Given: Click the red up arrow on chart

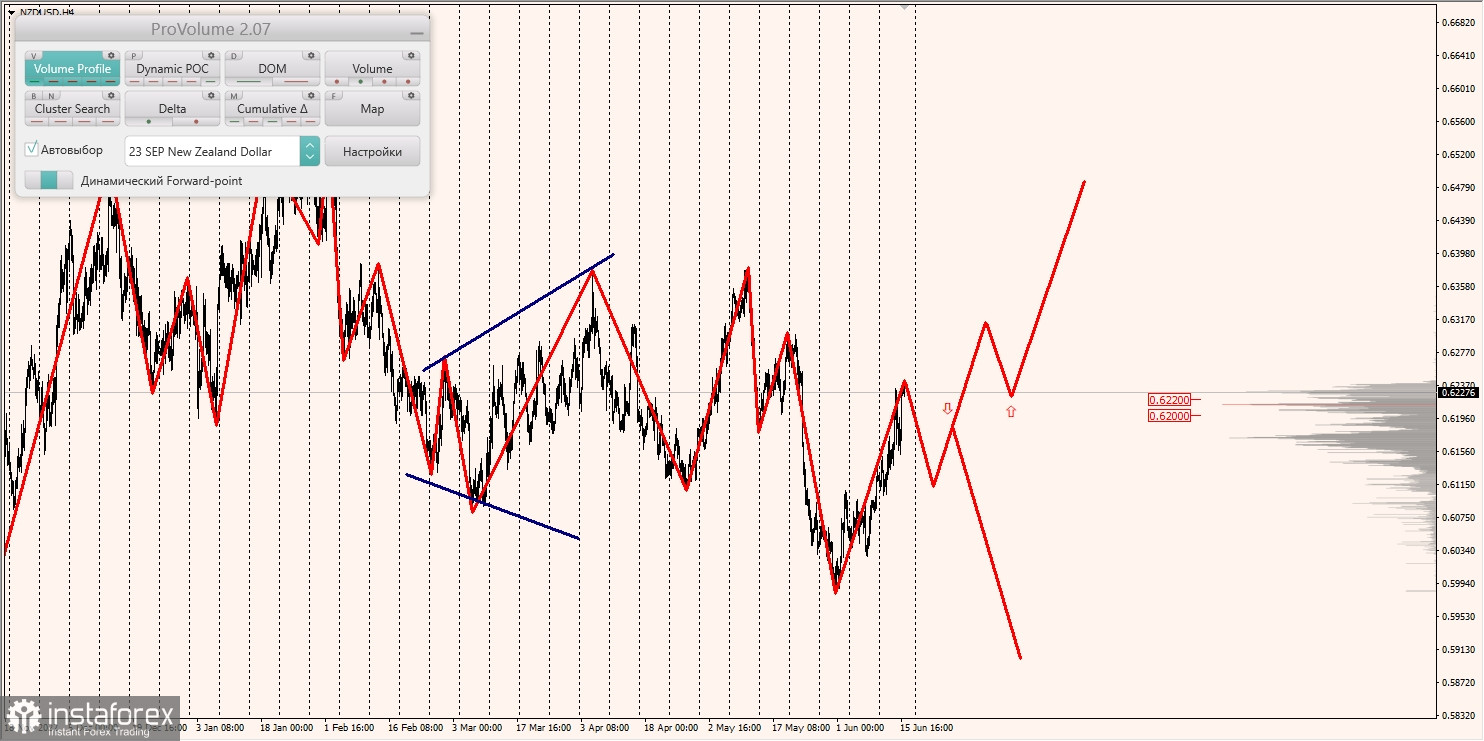Looking at the screenshot, I should click(x=1011, y=411).
